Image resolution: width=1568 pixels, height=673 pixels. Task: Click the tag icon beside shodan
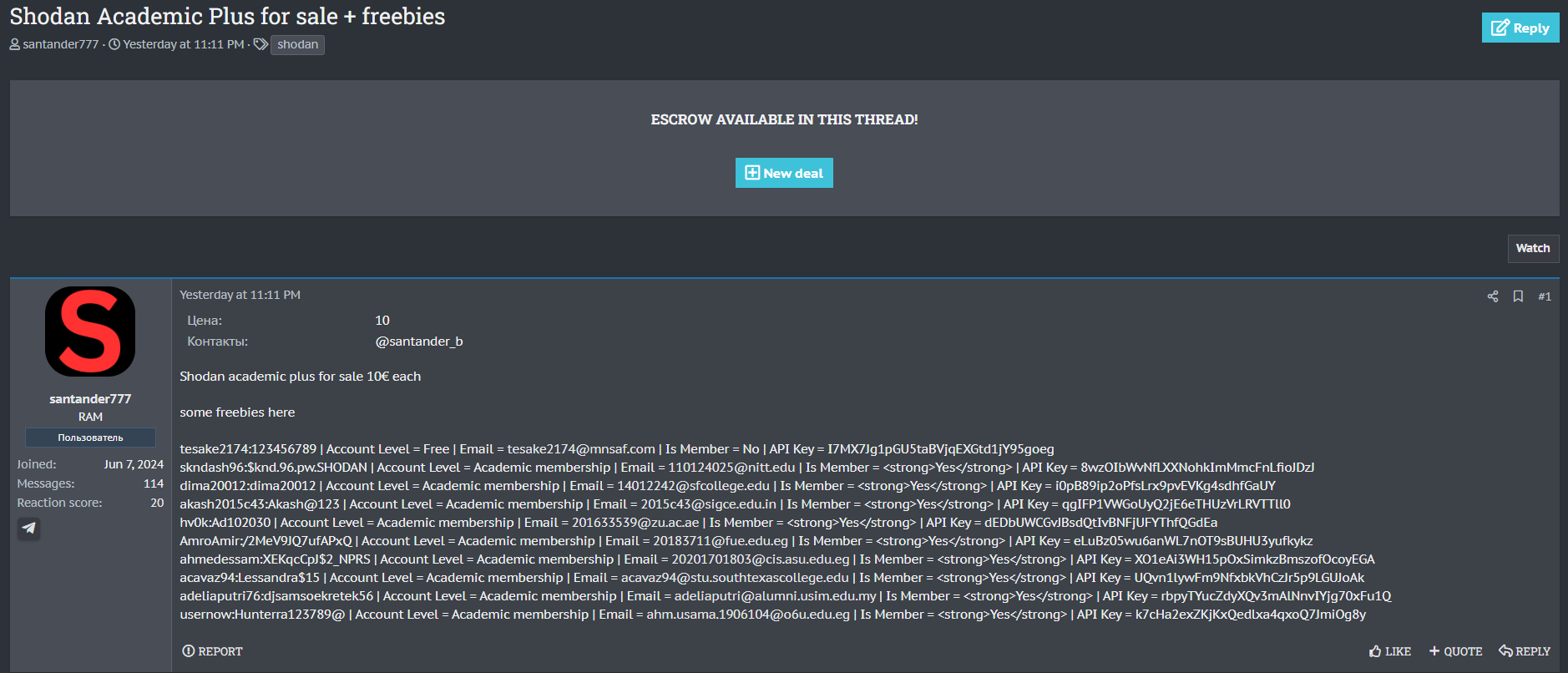[260, 44]
